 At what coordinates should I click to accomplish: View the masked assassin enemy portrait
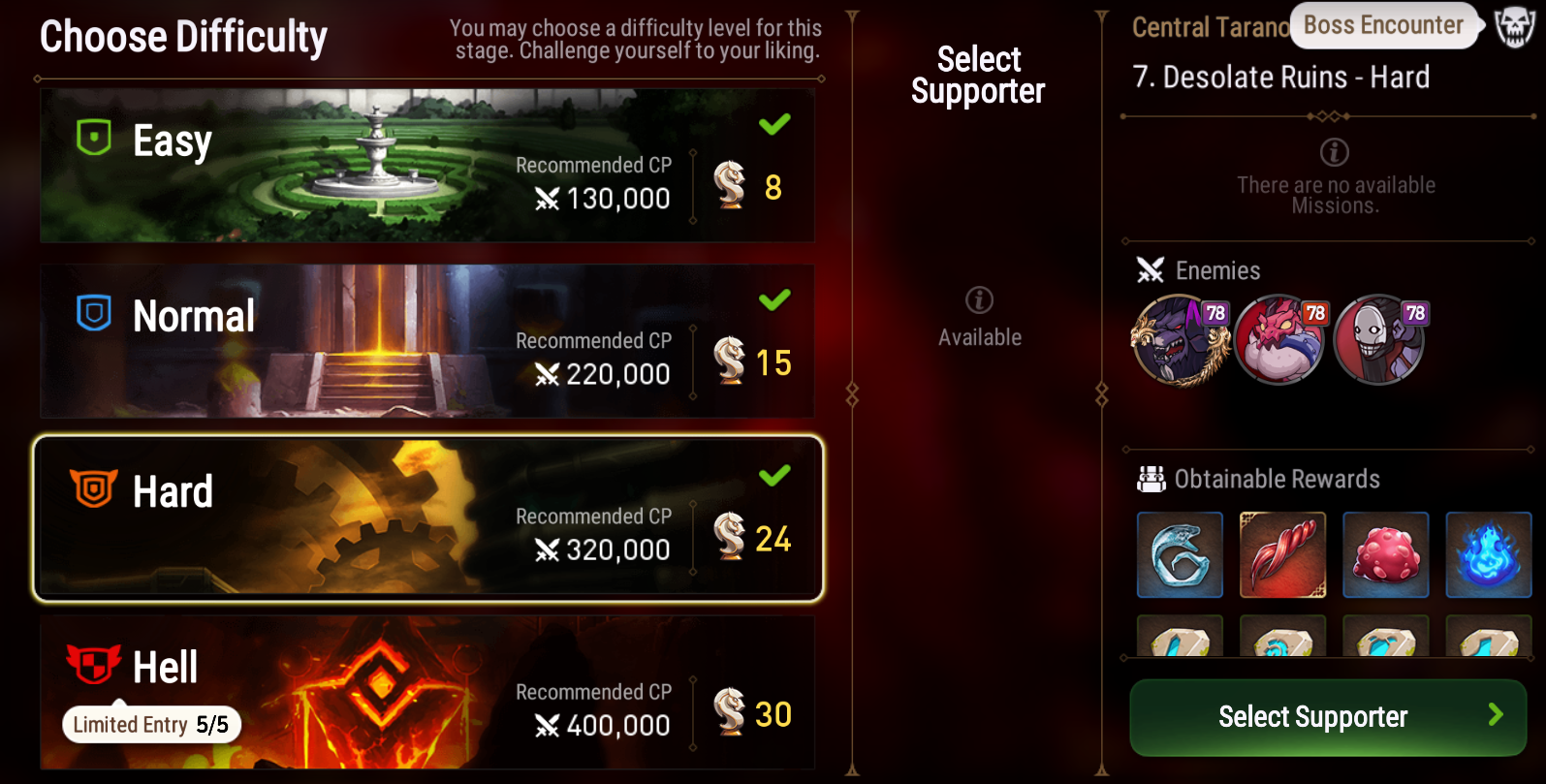pyautogui.click(x=1380, y=340)
